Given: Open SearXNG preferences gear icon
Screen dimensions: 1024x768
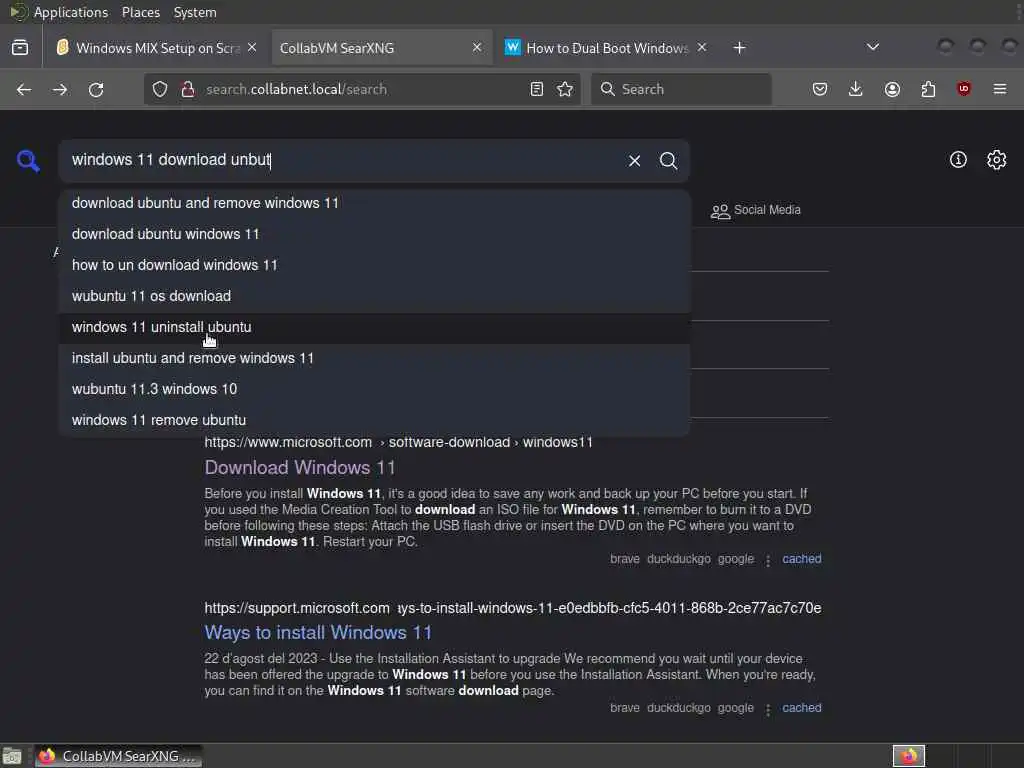Looking at the screenshot, I should [x=997, y=160].
